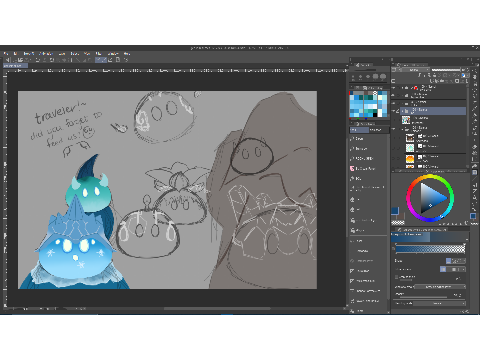Toggle visibility eye of the topmost layer
480x360 pixels.
(393, 88)
